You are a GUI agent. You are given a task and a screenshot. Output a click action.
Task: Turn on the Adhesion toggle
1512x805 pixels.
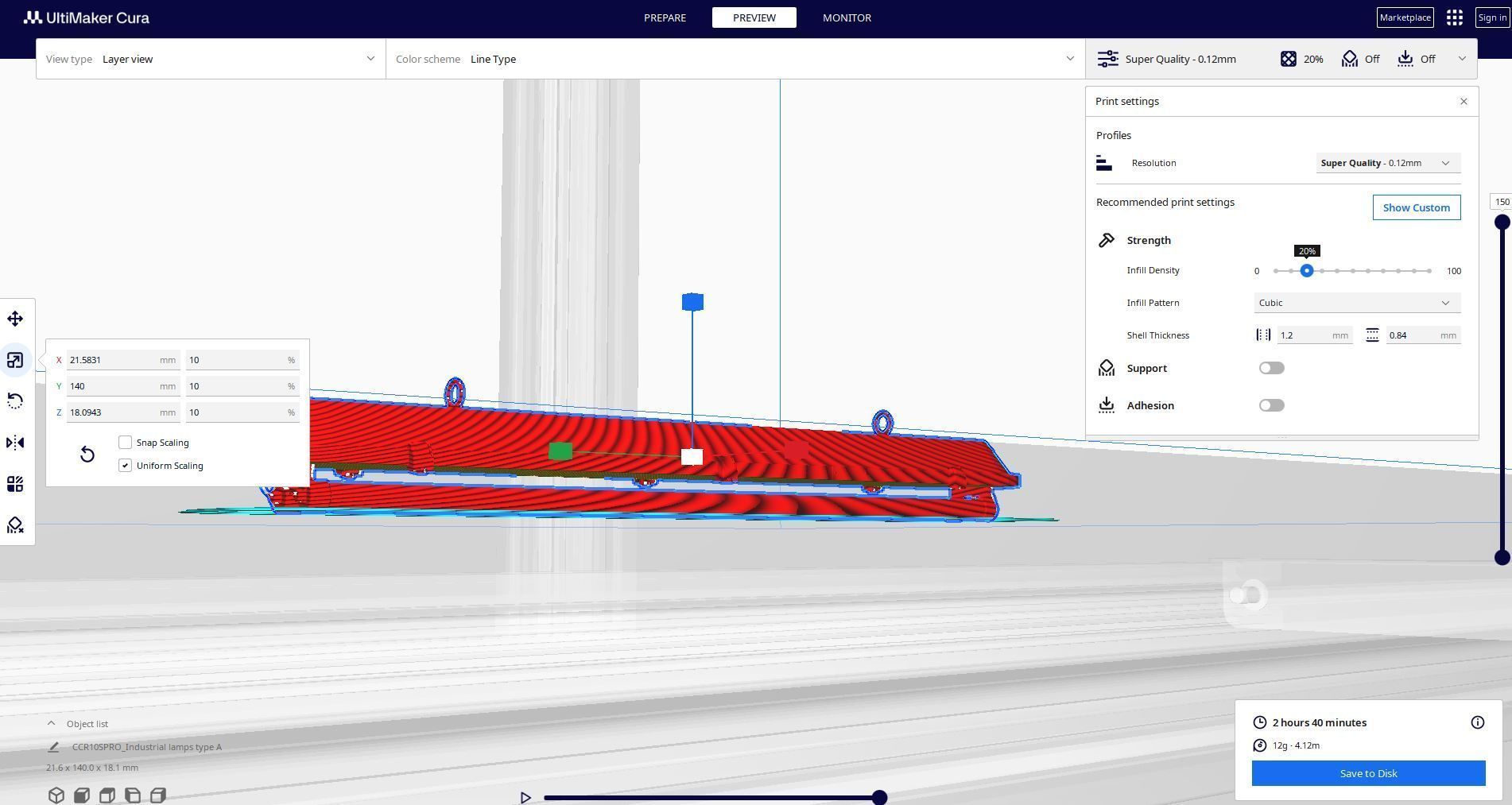click(x=1271, y=405)
